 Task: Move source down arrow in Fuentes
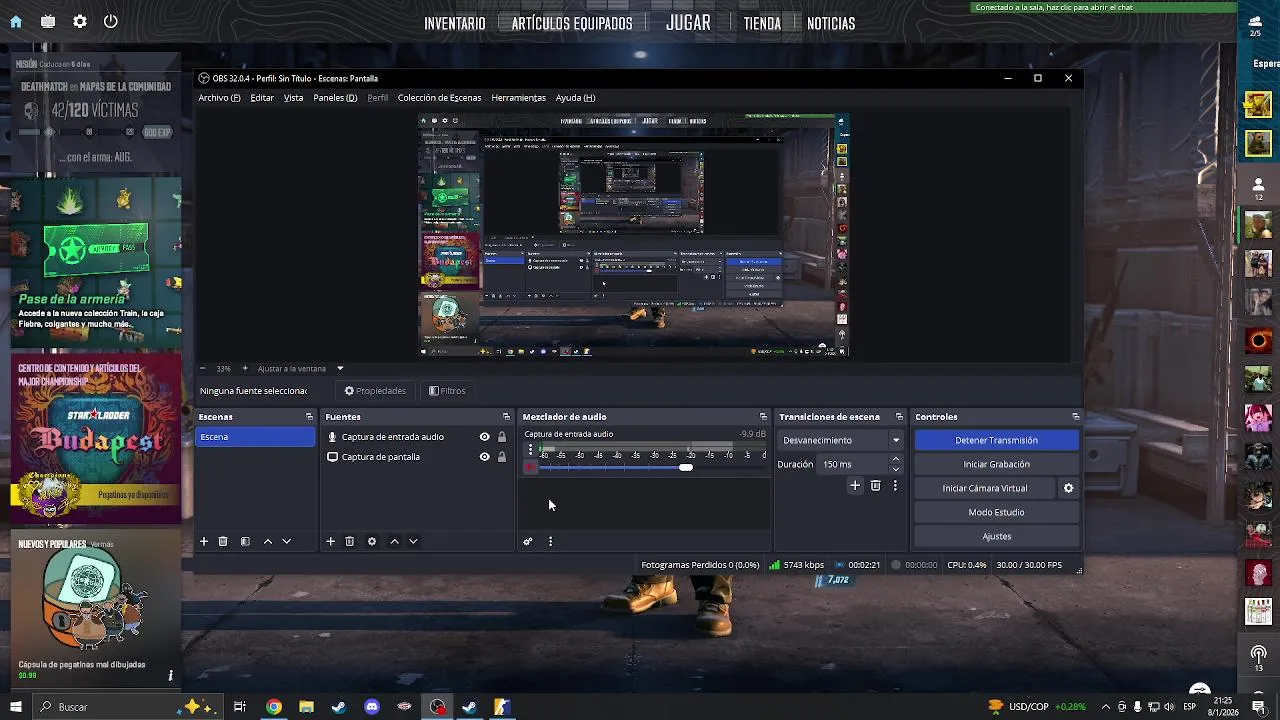[x=413, y=541]
